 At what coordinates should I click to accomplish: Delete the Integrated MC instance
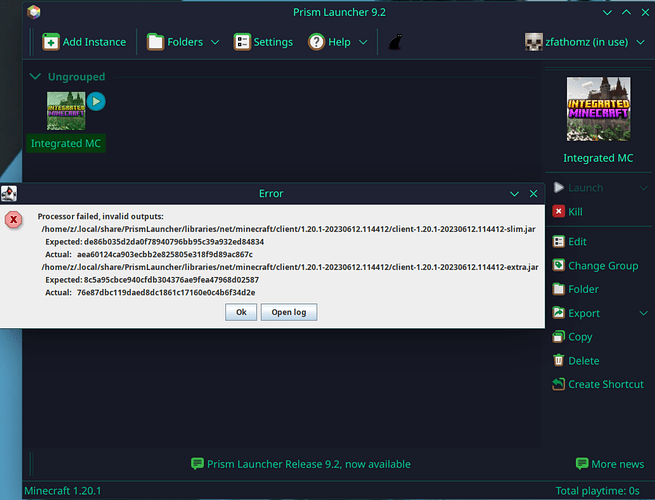coord(576,360)
